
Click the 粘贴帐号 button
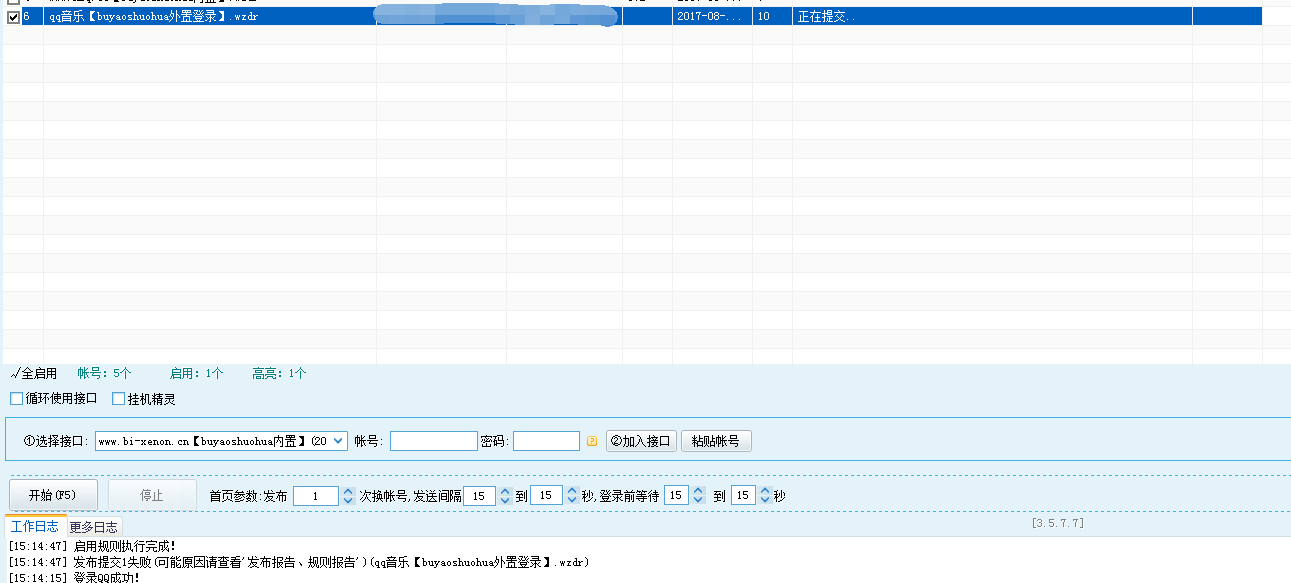[716, 440]
